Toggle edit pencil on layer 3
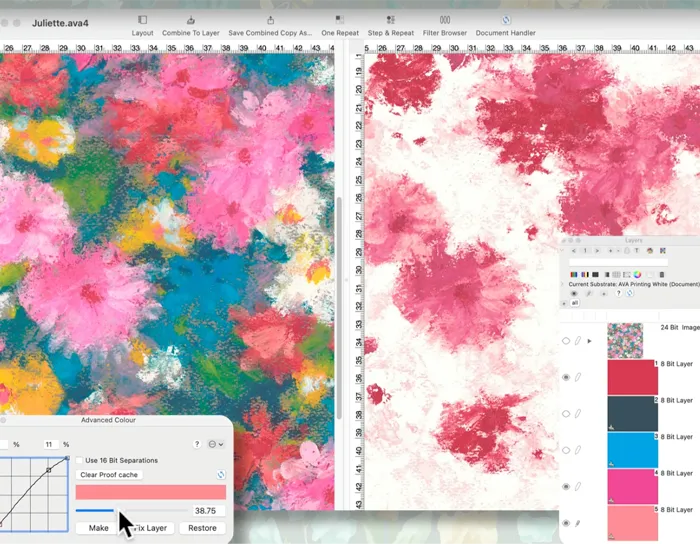The height and width of the screenshot is (544, 700). [578, 450]
